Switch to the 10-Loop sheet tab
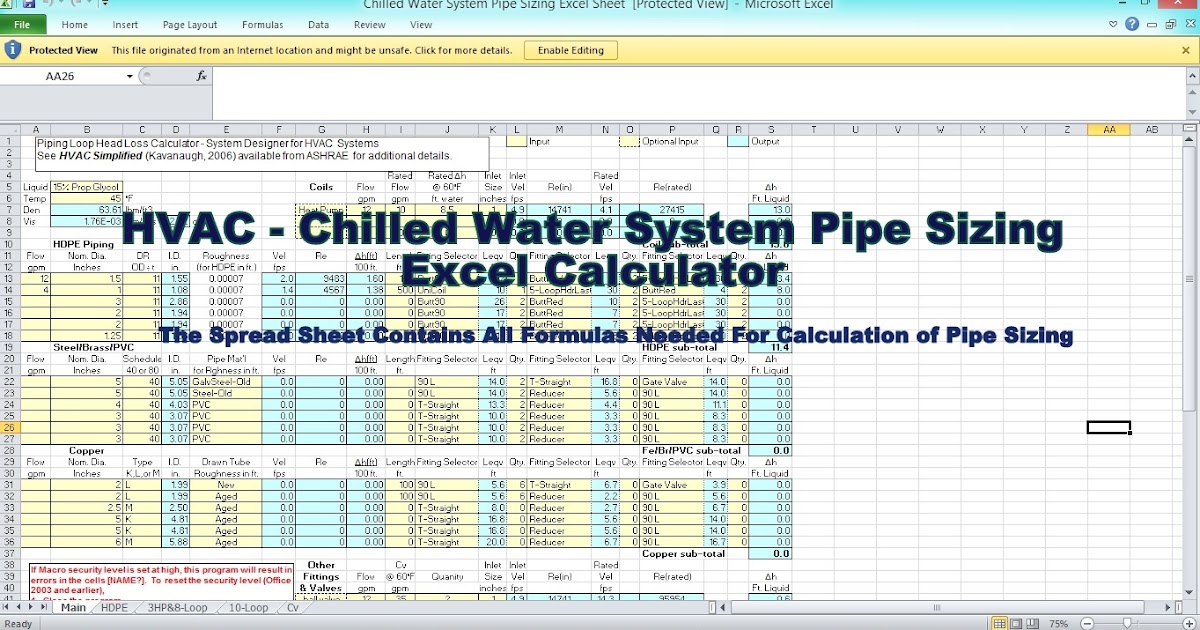The width and height of the screenshot is (1200, 630). click(x=248, y=607)
